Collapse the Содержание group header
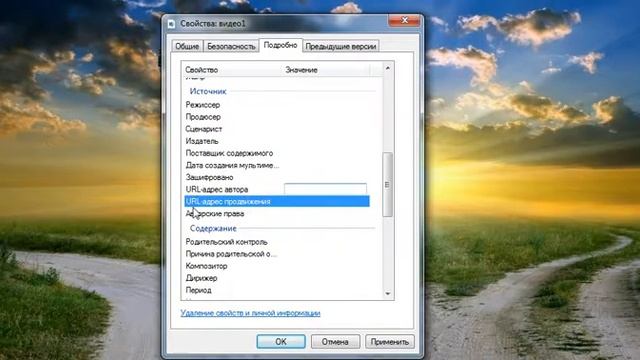This screenshot has height=360, width=640. pyautogui.click(x=213, y=228)
